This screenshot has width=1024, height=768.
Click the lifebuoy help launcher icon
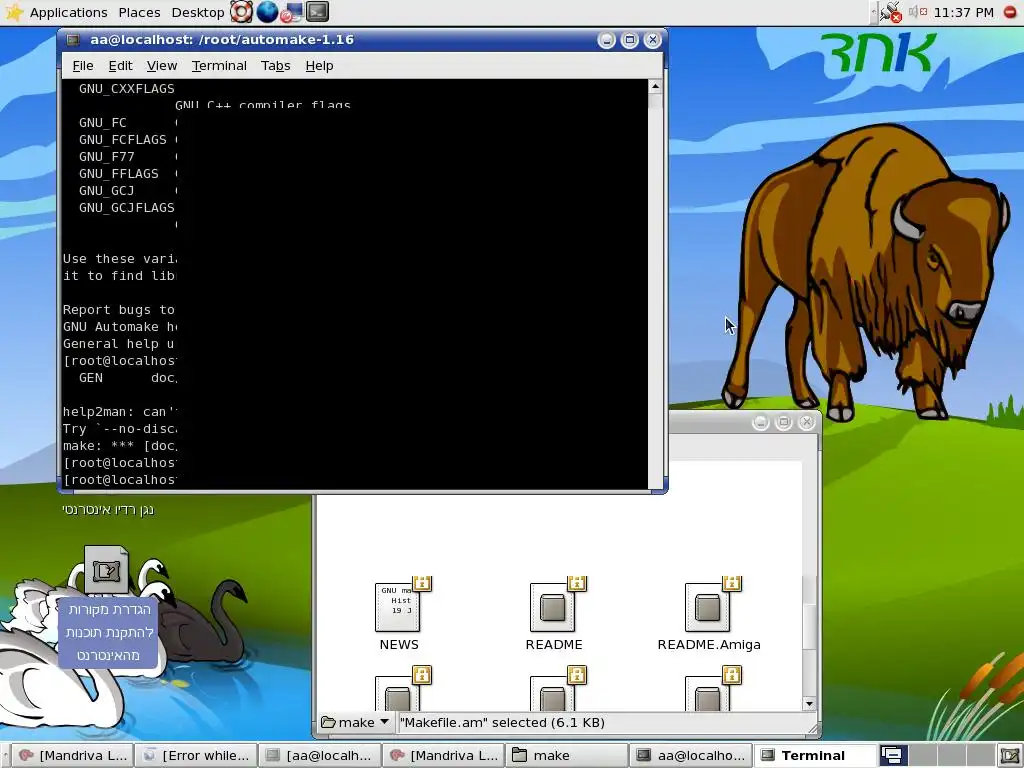[x=241, y=12]
